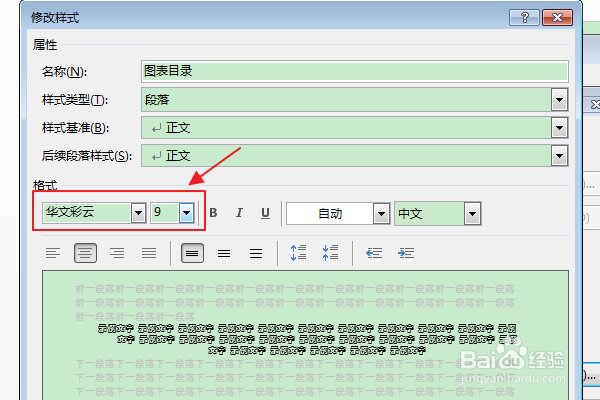
Task: Align paragraph text left
Action: click(53, 253)
